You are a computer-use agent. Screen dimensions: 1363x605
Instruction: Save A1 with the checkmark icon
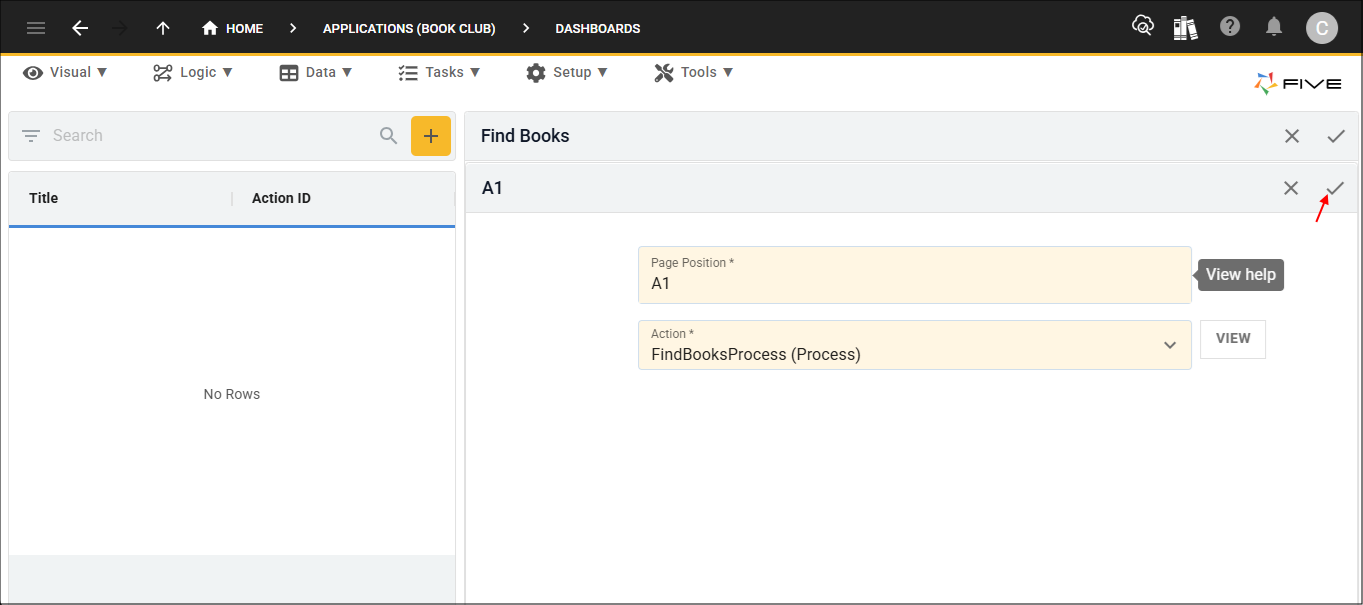[1335, 188]
